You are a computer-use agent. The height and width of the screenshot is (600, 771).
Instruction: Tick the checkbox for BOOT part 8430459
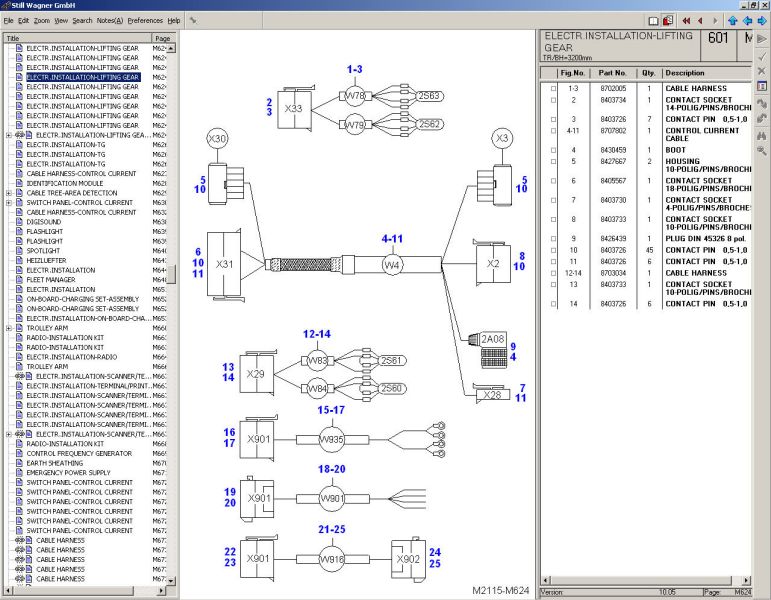click(553, 150)
